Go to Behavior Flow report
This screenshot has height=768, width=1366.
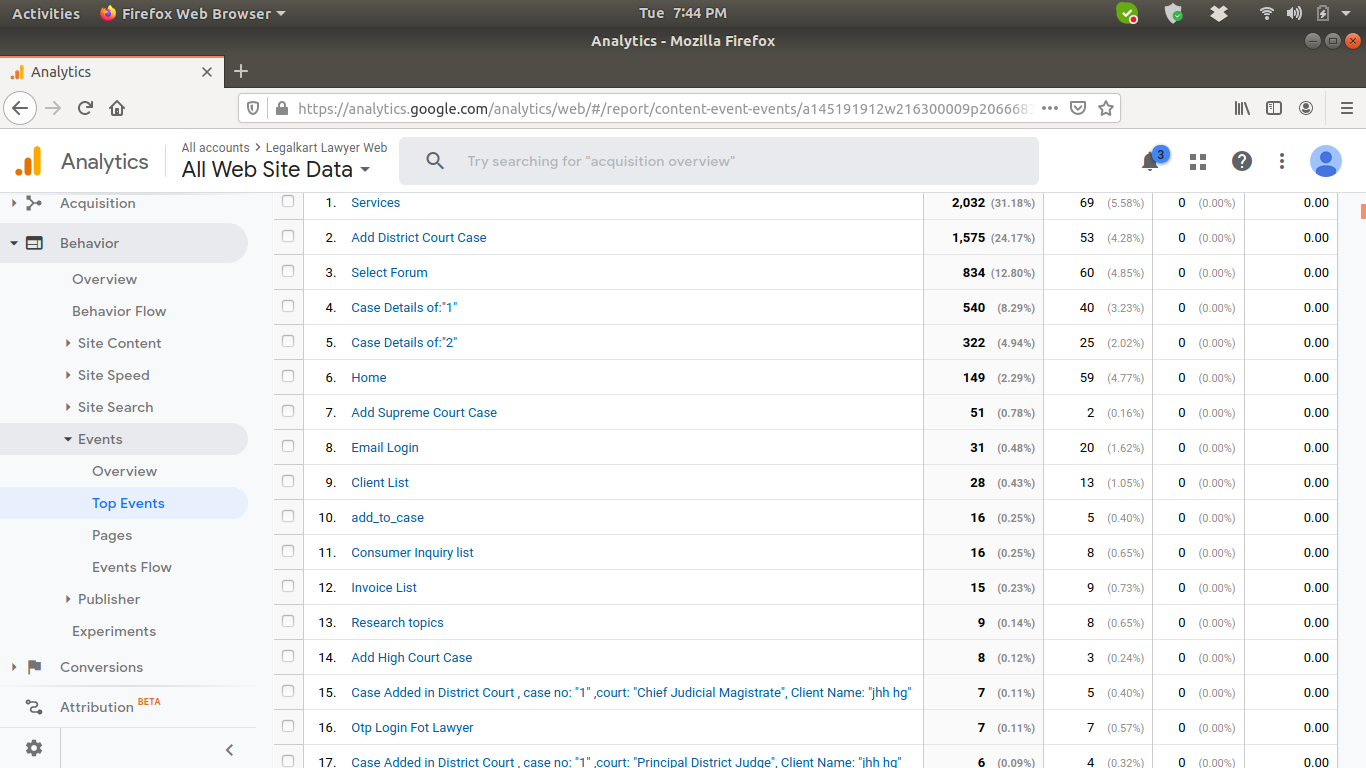click(119, 311)
